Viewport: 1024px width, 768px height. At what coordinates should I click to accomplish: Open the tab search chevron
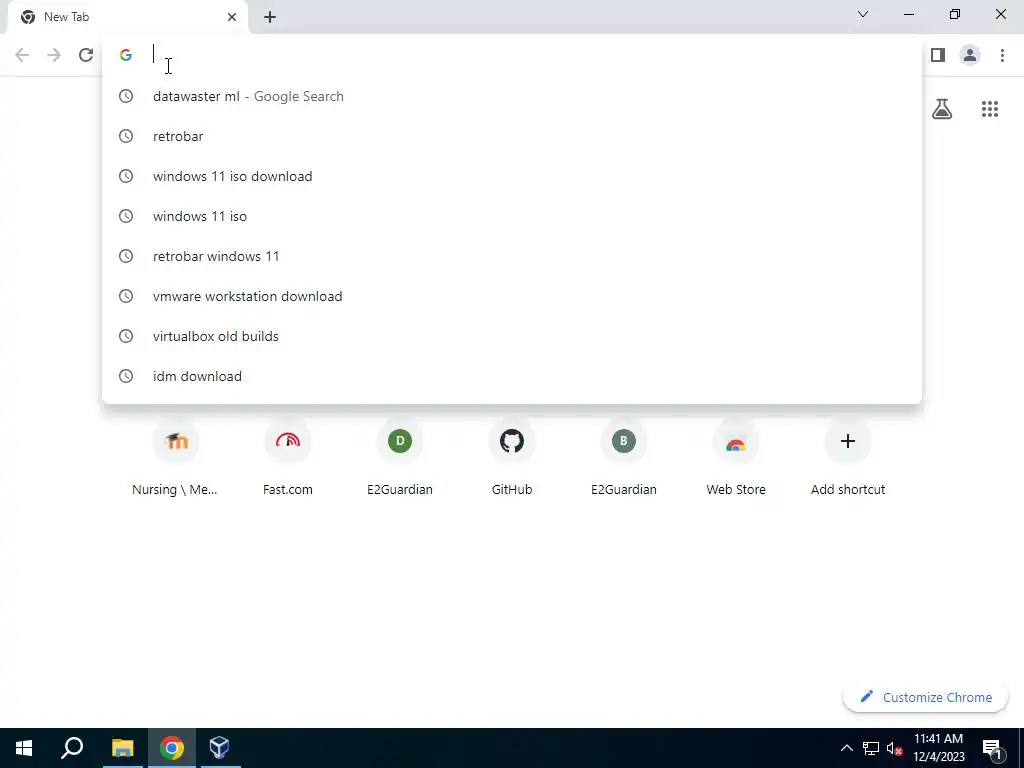point(863,14)
